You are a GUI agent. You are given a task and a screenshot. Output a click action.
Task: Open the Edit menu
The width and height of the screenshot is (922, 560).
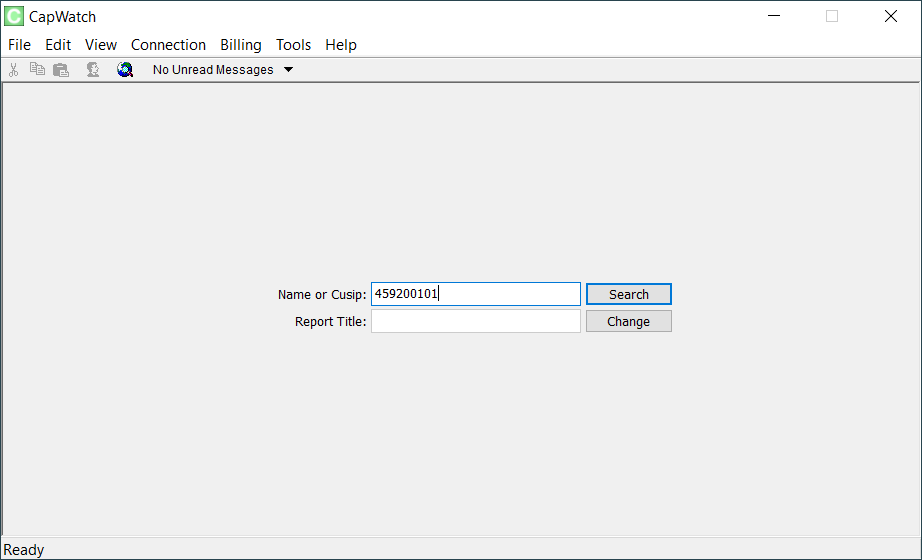tap(58, 45)
